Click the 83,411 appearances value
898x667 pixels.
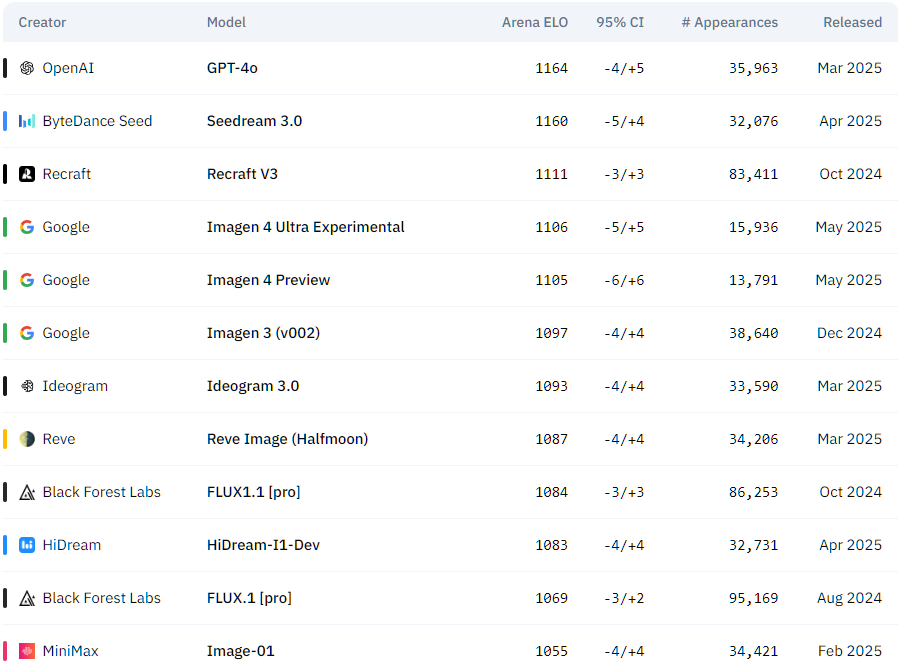pyautogui.click(x=753, y=174)
